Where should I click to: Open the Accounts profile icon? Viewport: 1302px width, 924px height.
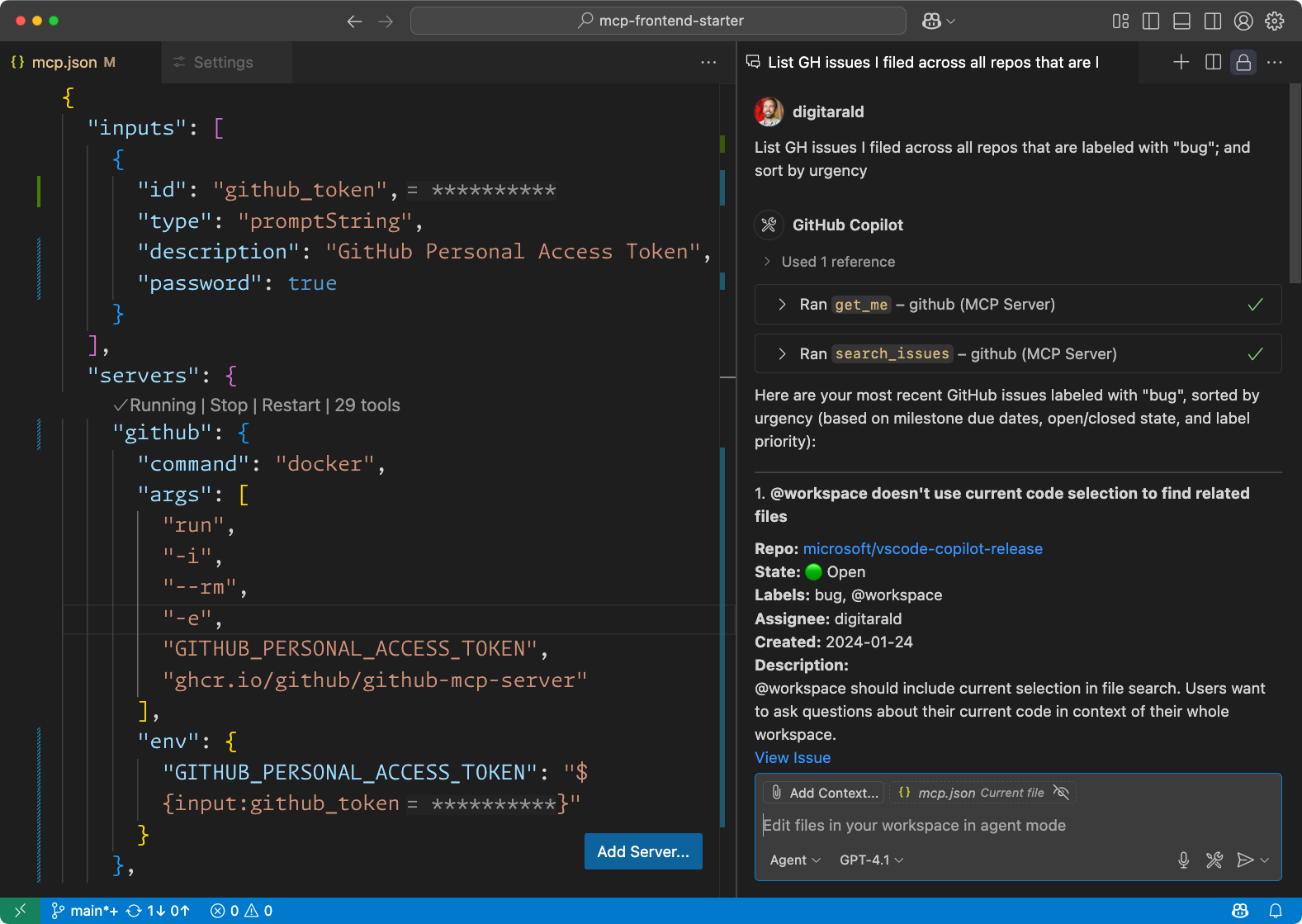tap(1243, 21)
